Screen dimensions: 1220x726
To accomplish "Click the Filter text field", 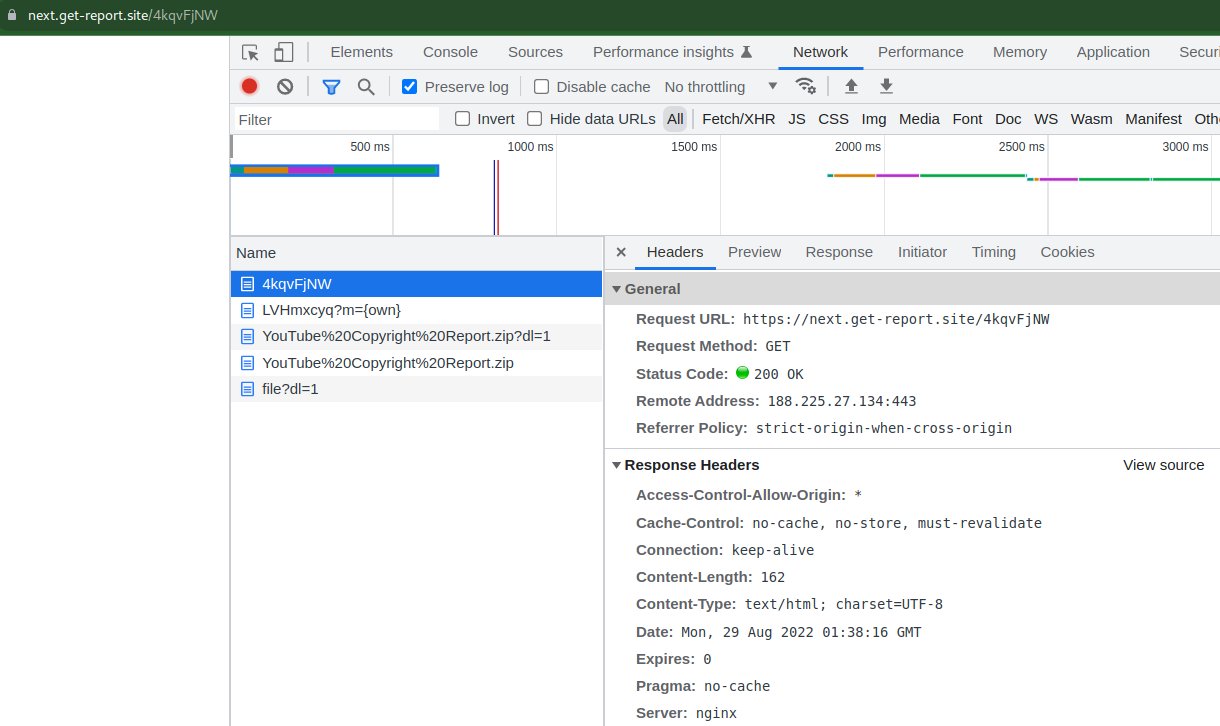I will point(336,119).
